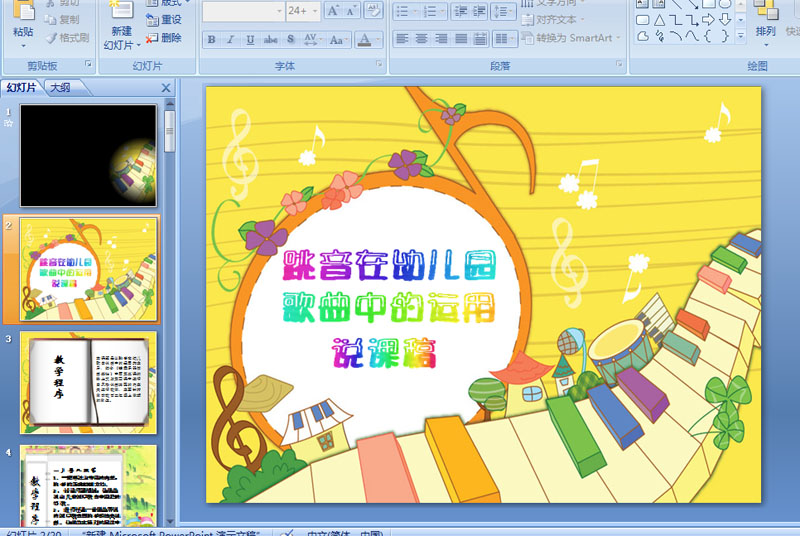Open Paragraph (段落) dialog launcher
Viewport: 800px width, 536px height.
[619, 64]
